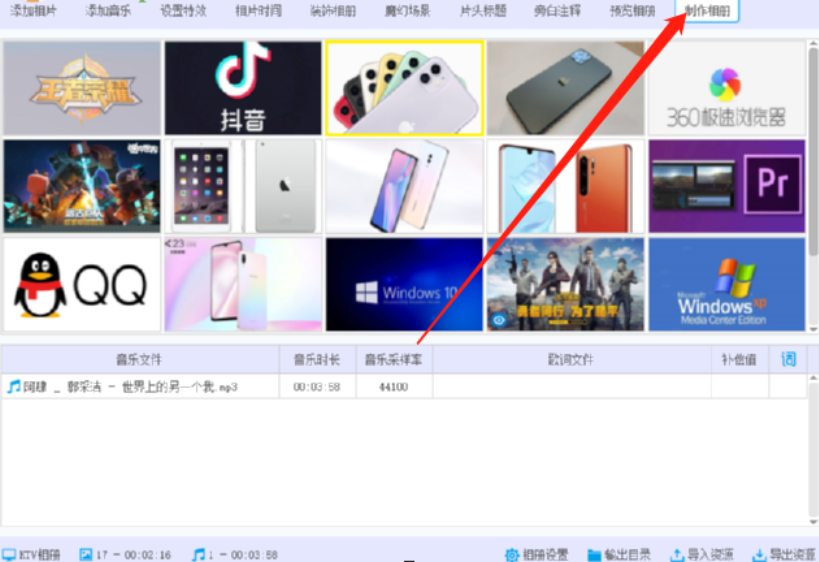Open the 相片时间 (photo duration) tab
Viewport: 819px width, 562px height.
258,10
